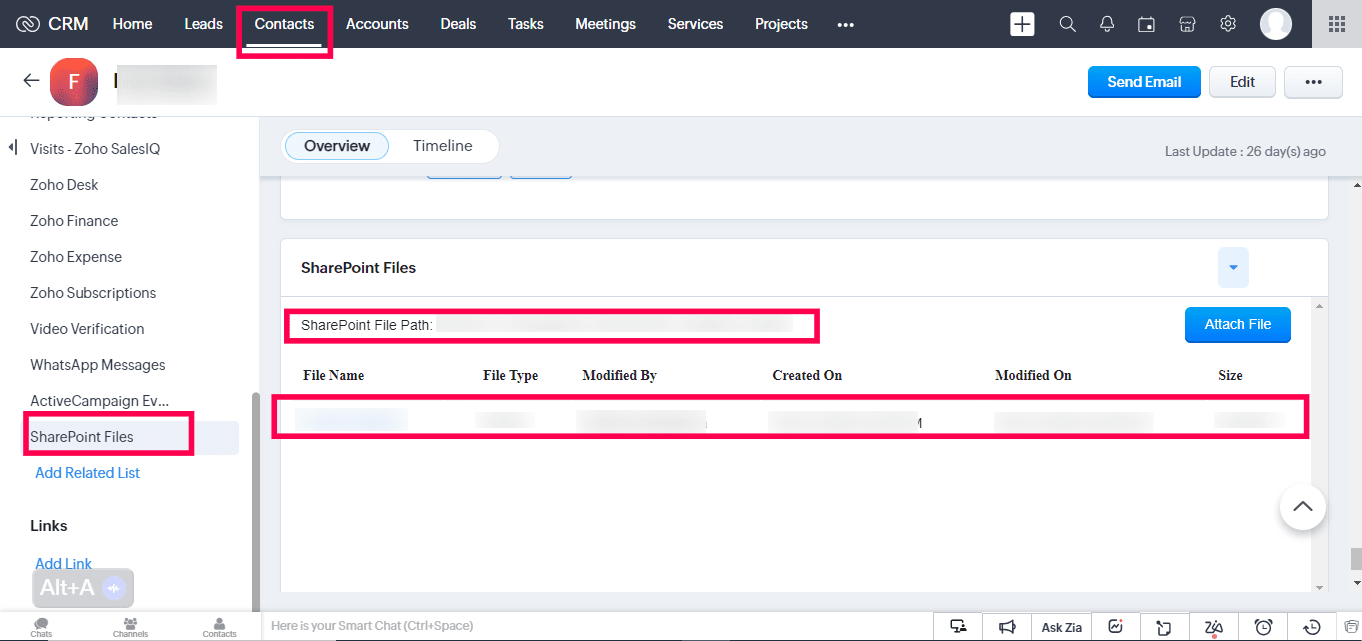This screenshot has height=641, width=1362.
Task: Go back using the left arrow
Action: pyautogui.click(x=31, y=81)
